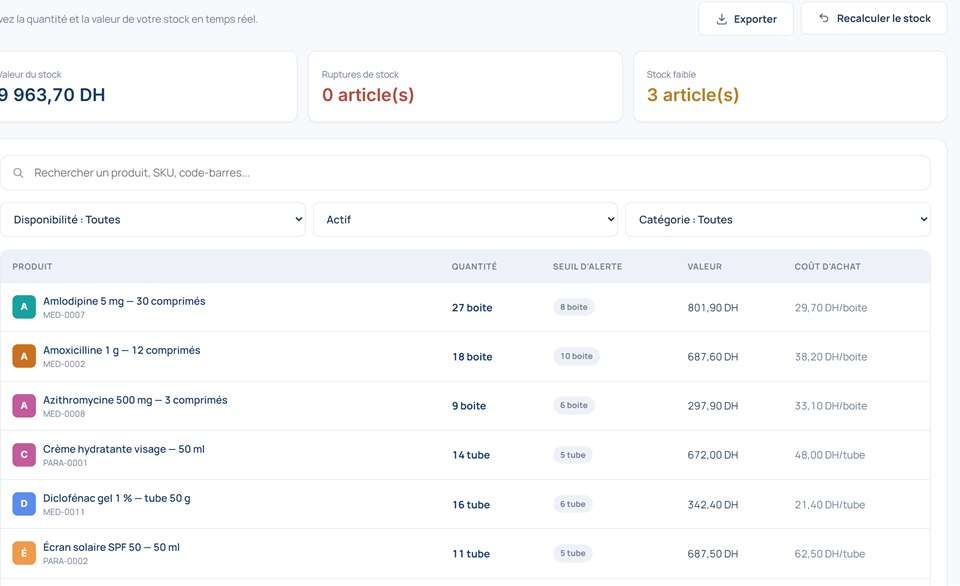Click the magenta A avatar for Azithromycine
This screenshot has height=586, width=960.
coord(24,405)
